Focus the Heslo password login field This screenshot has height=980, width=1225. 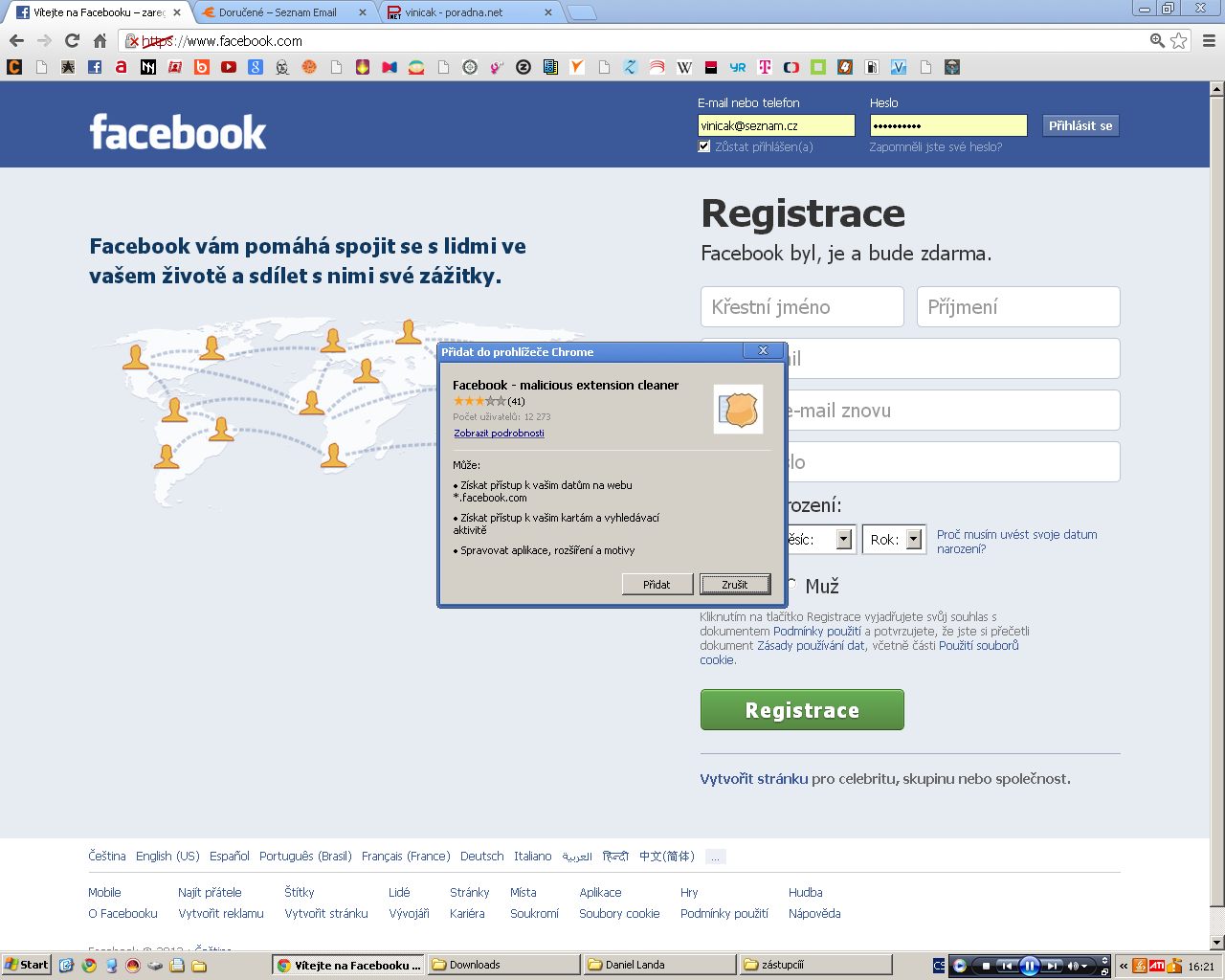948,125
